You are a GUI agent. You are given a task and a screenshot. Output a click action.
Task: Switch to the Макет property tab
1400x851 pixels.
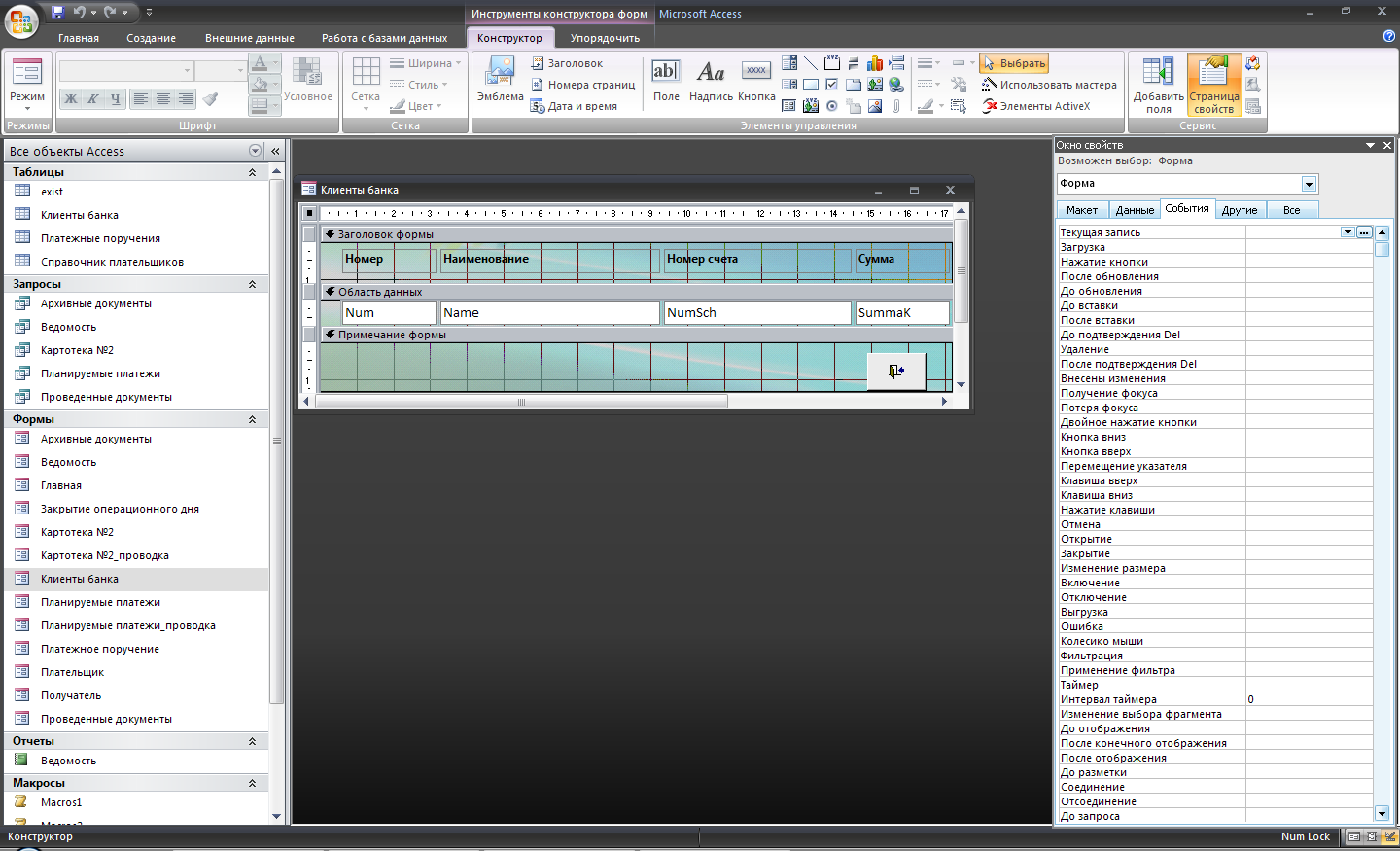(x=1081, y=210)
